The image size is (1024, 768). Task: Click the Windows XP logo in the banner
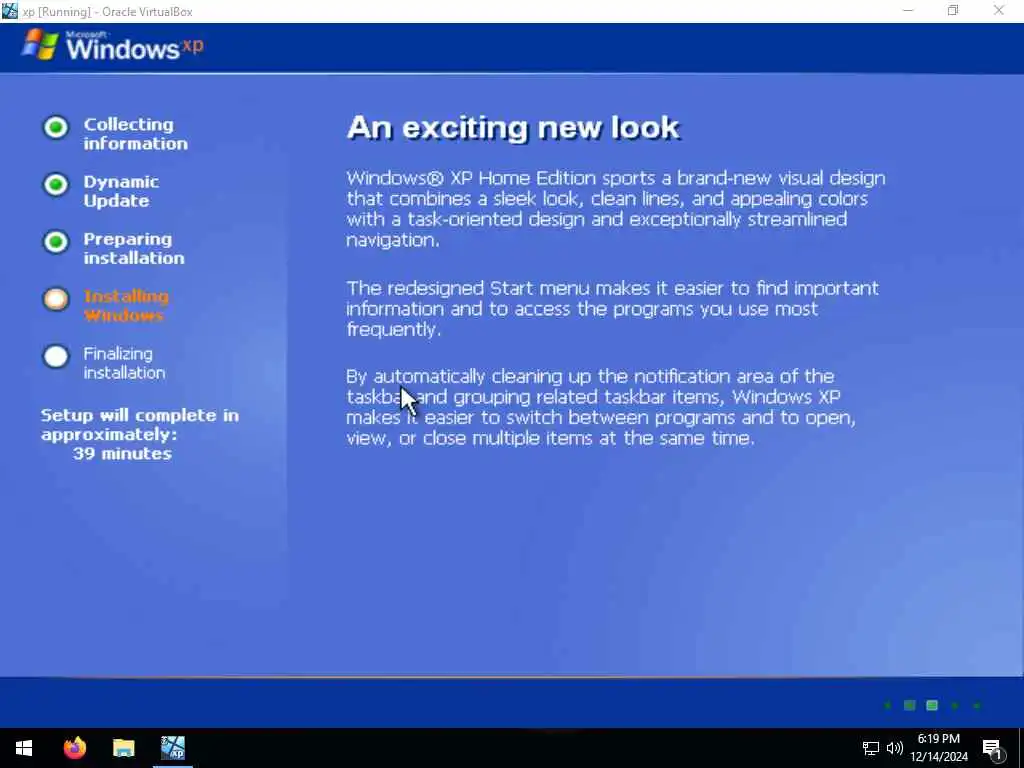tap(112, 46)
